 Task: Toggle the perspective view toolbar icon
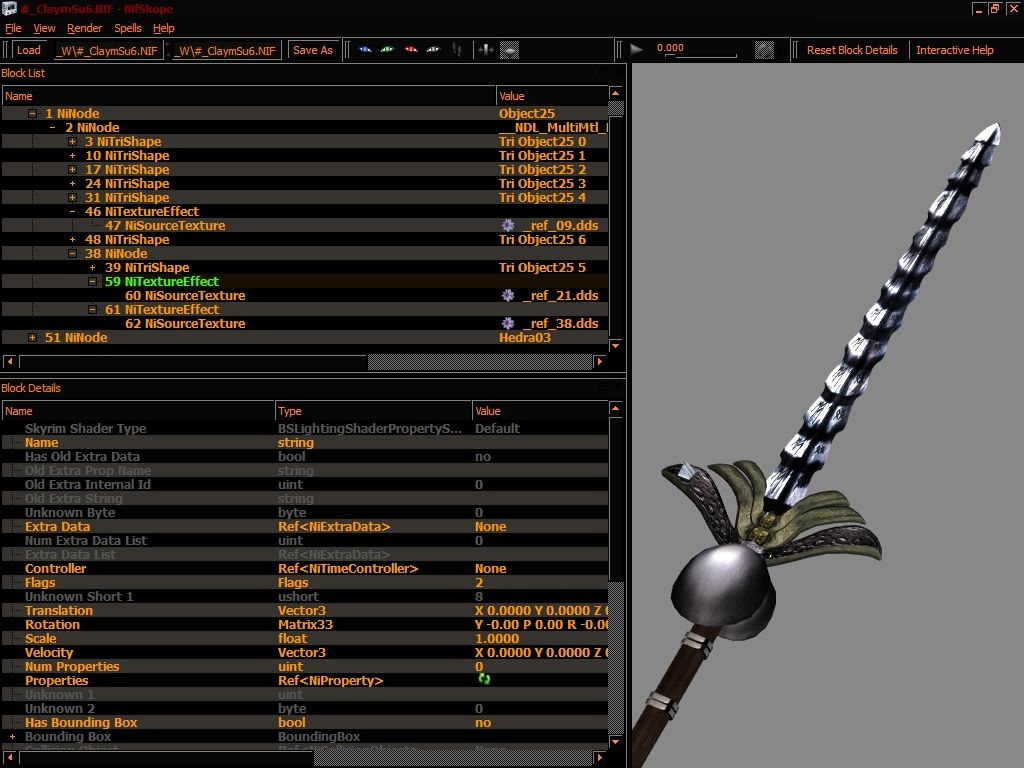tap(509, 50)
